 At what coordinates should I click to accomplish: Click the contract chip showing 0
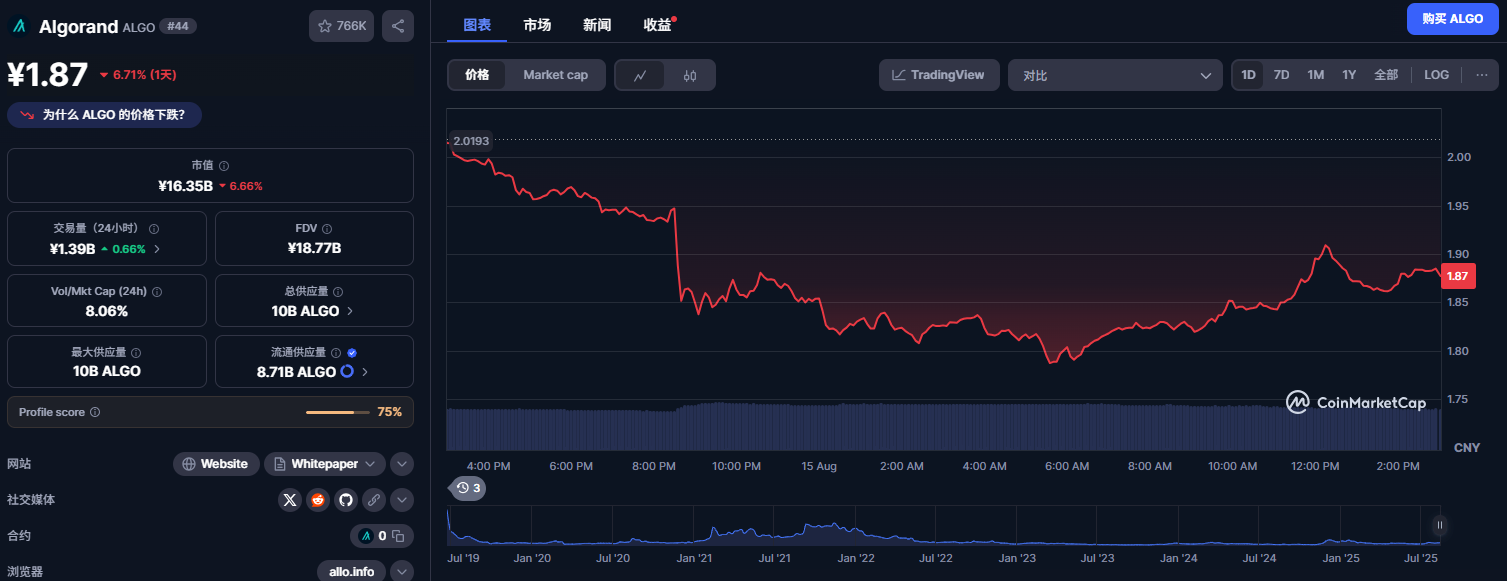tap(382, 536)
